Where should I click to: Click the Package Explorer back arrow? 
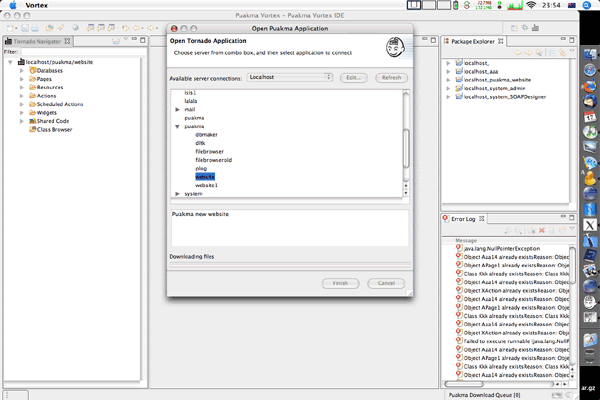[x=518, y=53]
